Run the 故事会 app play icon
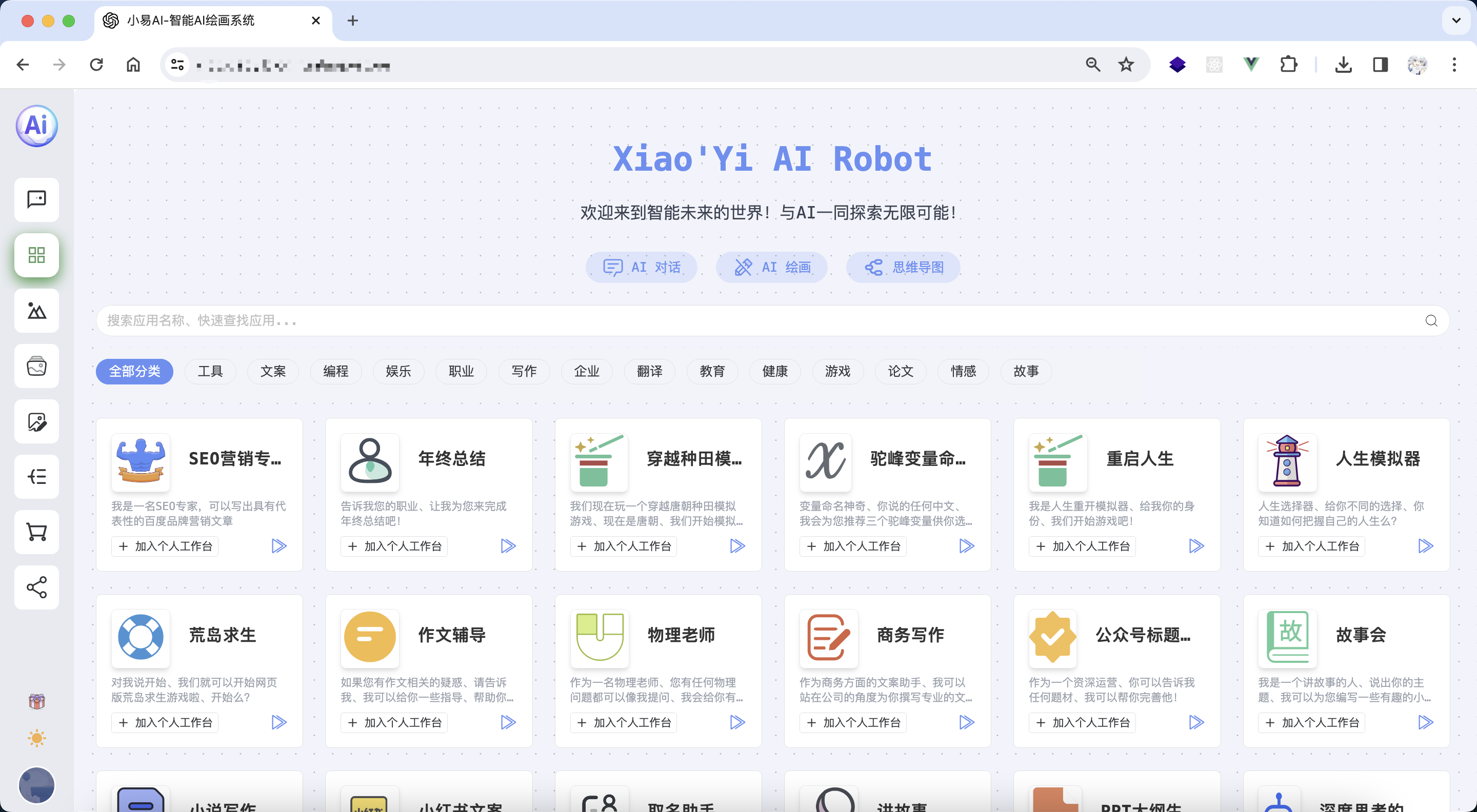This screenshot has width=1477, height=812. [1426, 723]
